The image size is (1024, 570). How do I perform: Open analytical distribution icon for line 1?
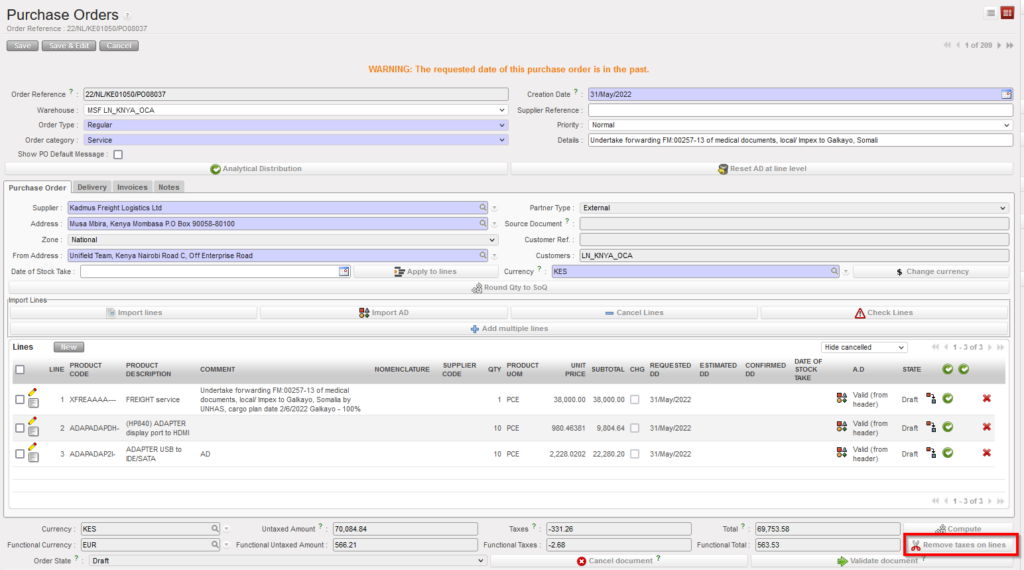tap(842, 398)
